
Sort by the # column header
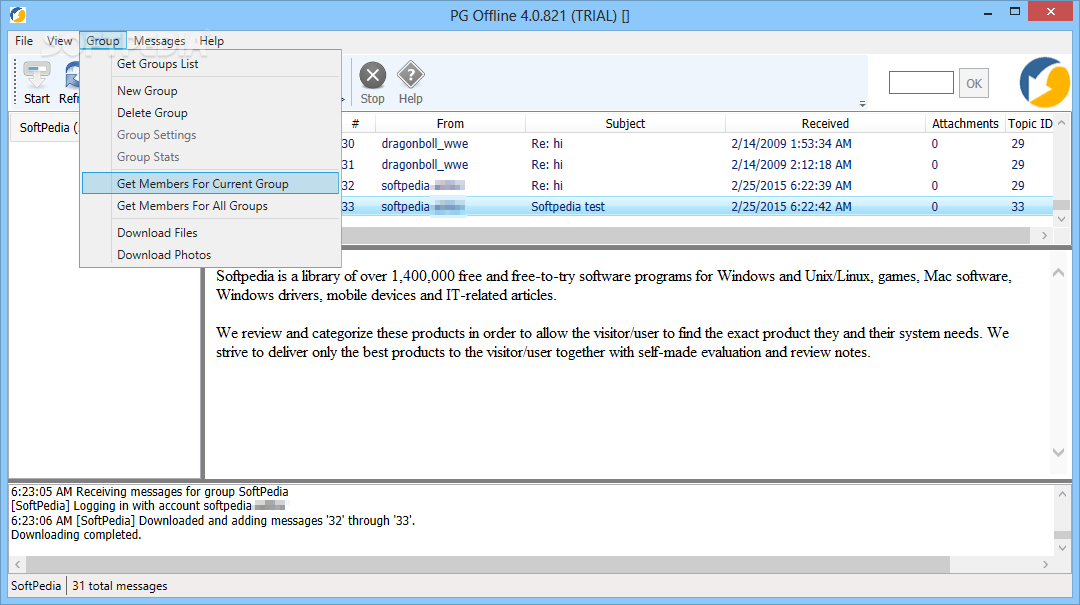click(355, 123)
